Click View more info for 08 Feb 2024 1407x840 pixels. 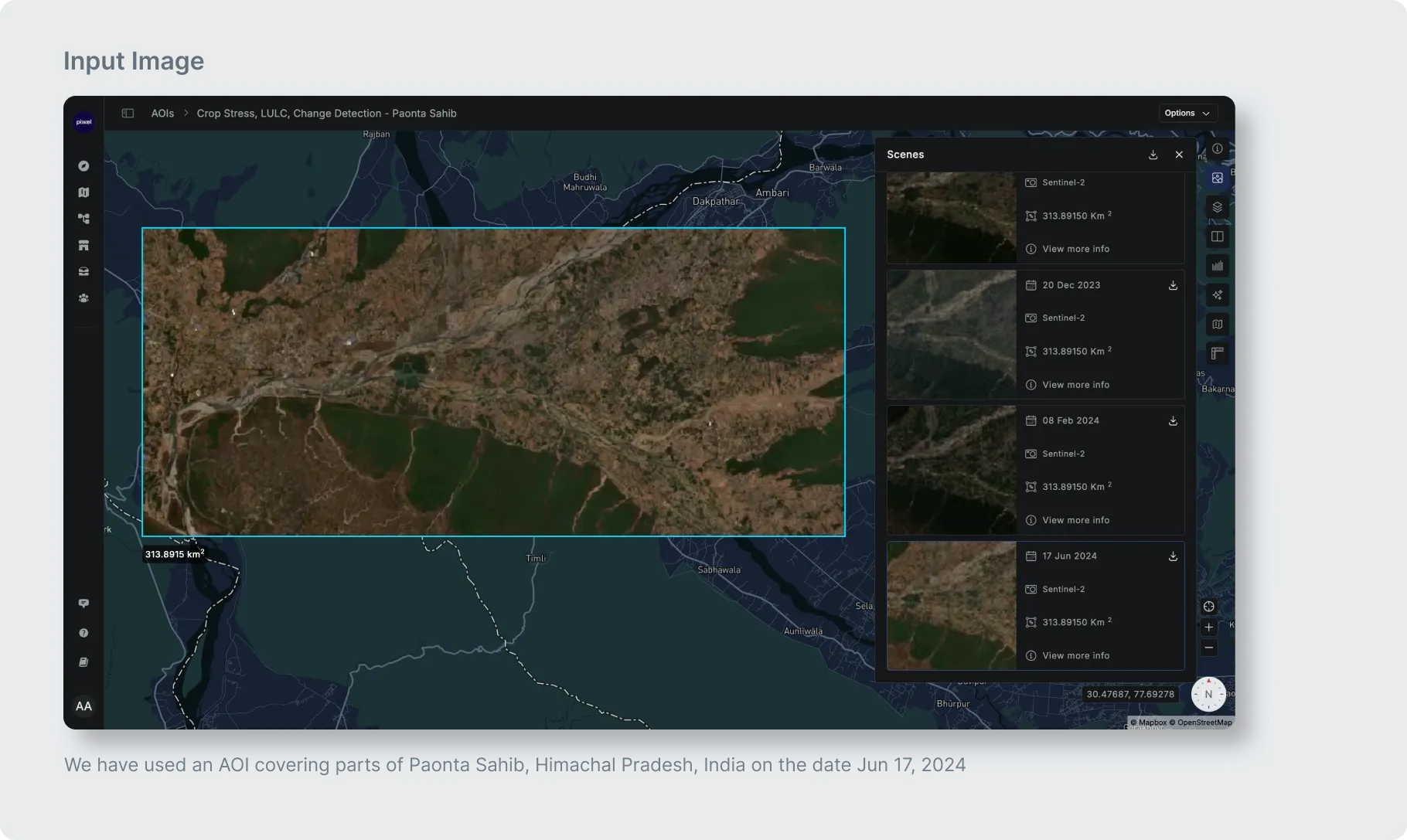click(x=1075, y=520)
